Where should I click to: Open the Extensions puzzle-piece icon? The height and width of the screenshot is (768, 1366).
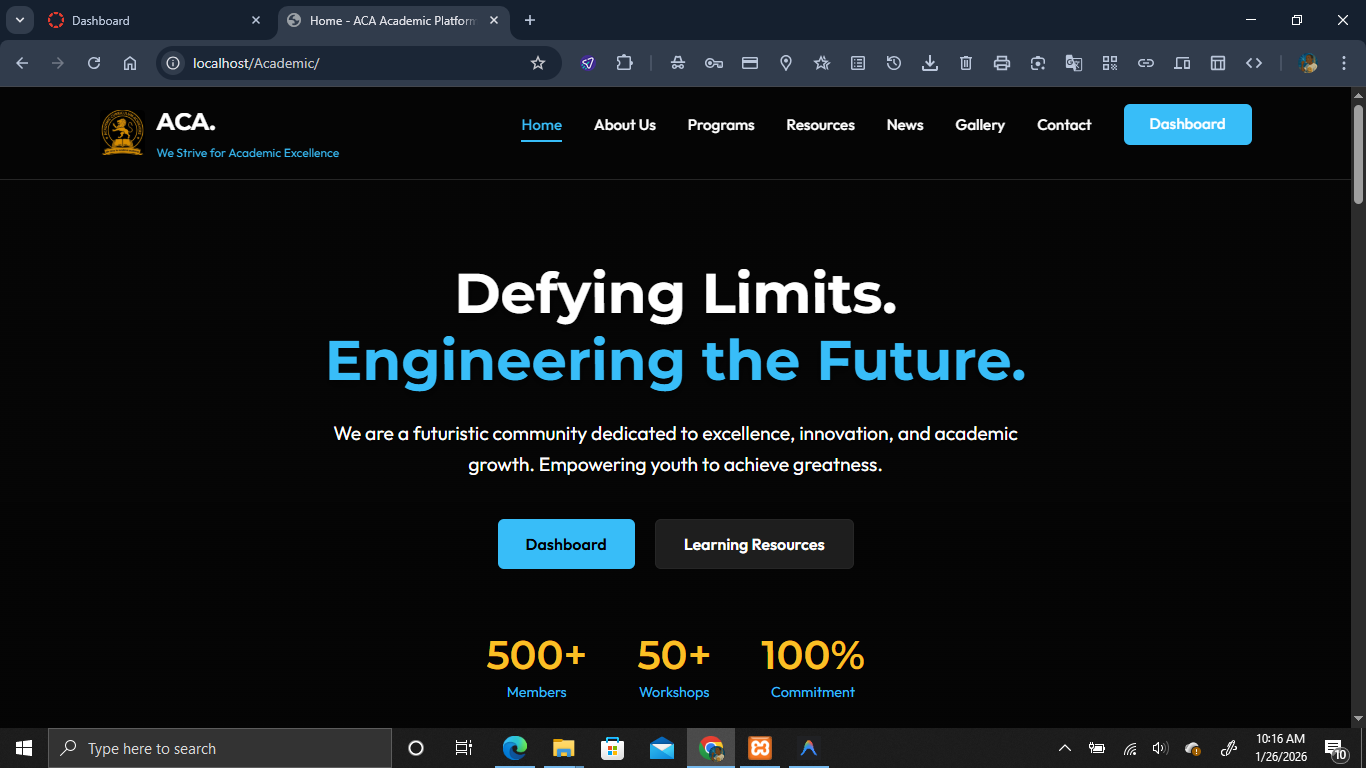[x=624, y=63]
